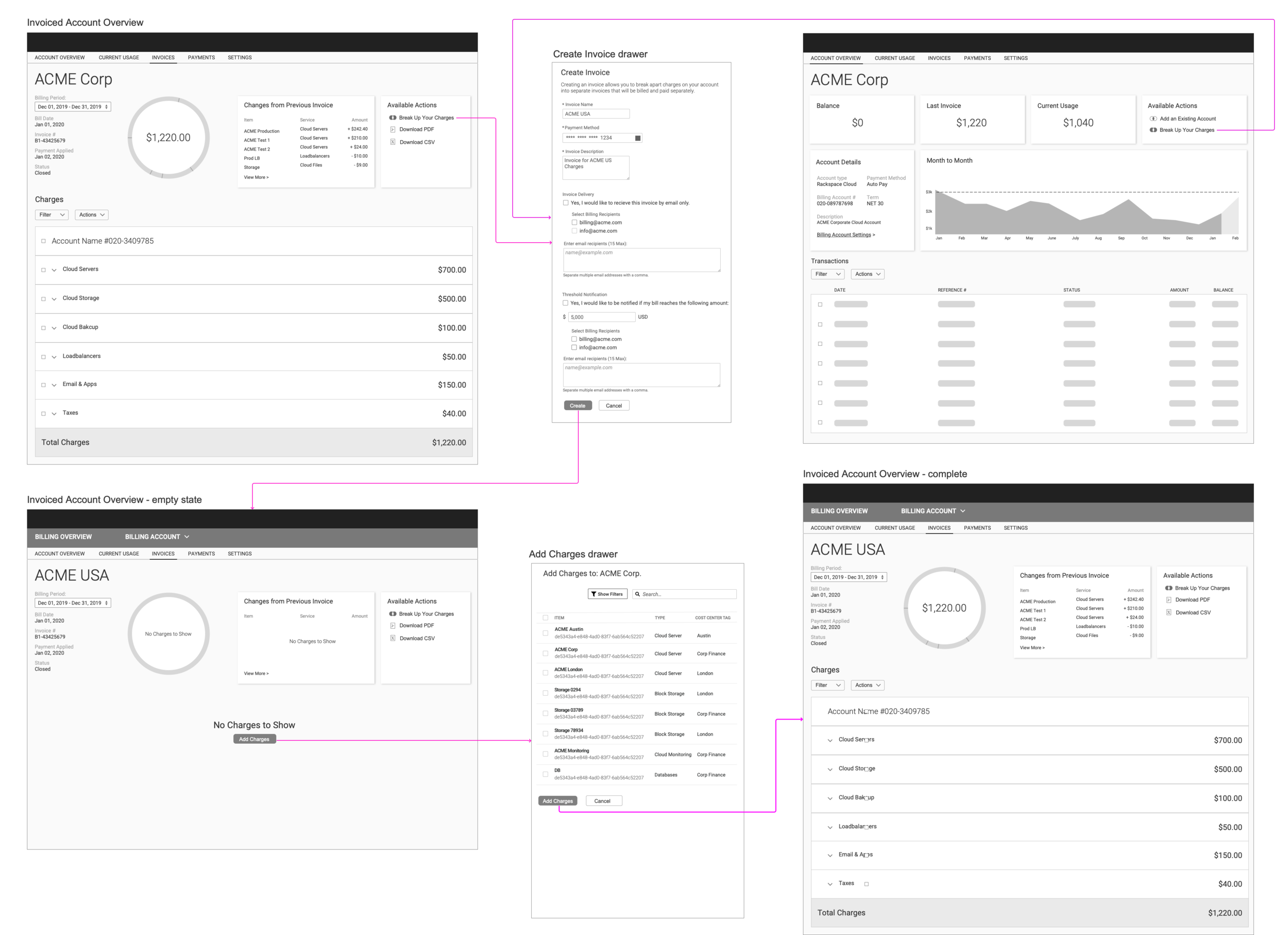Open Billing Period selector in ACME Corp invoice panel

coord(73,107)
